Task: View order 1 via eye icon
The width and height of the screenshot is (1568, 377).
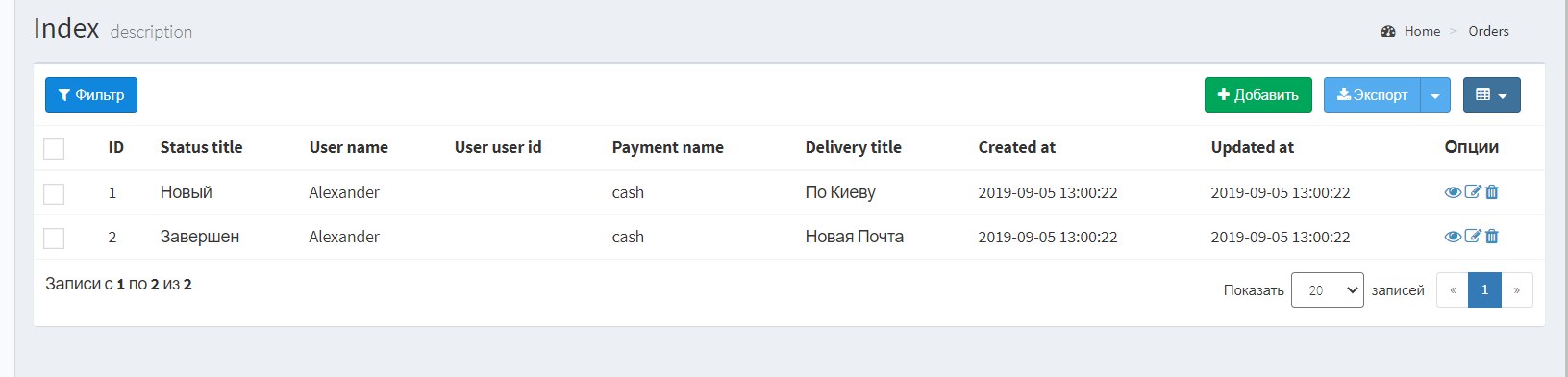Action: [x=1453, y=192]
